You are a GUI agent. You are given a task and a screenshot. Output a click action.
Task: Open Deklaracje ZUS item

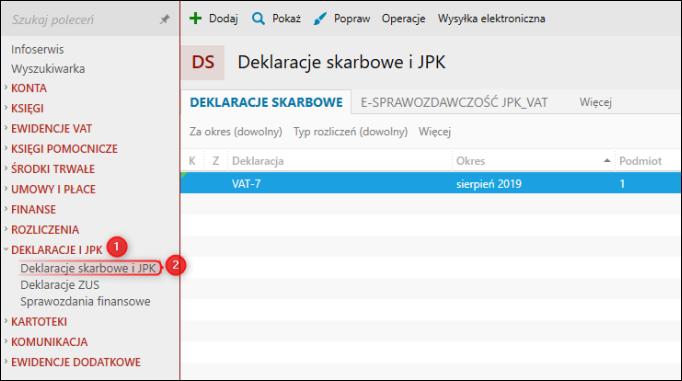tap(60, 285)
